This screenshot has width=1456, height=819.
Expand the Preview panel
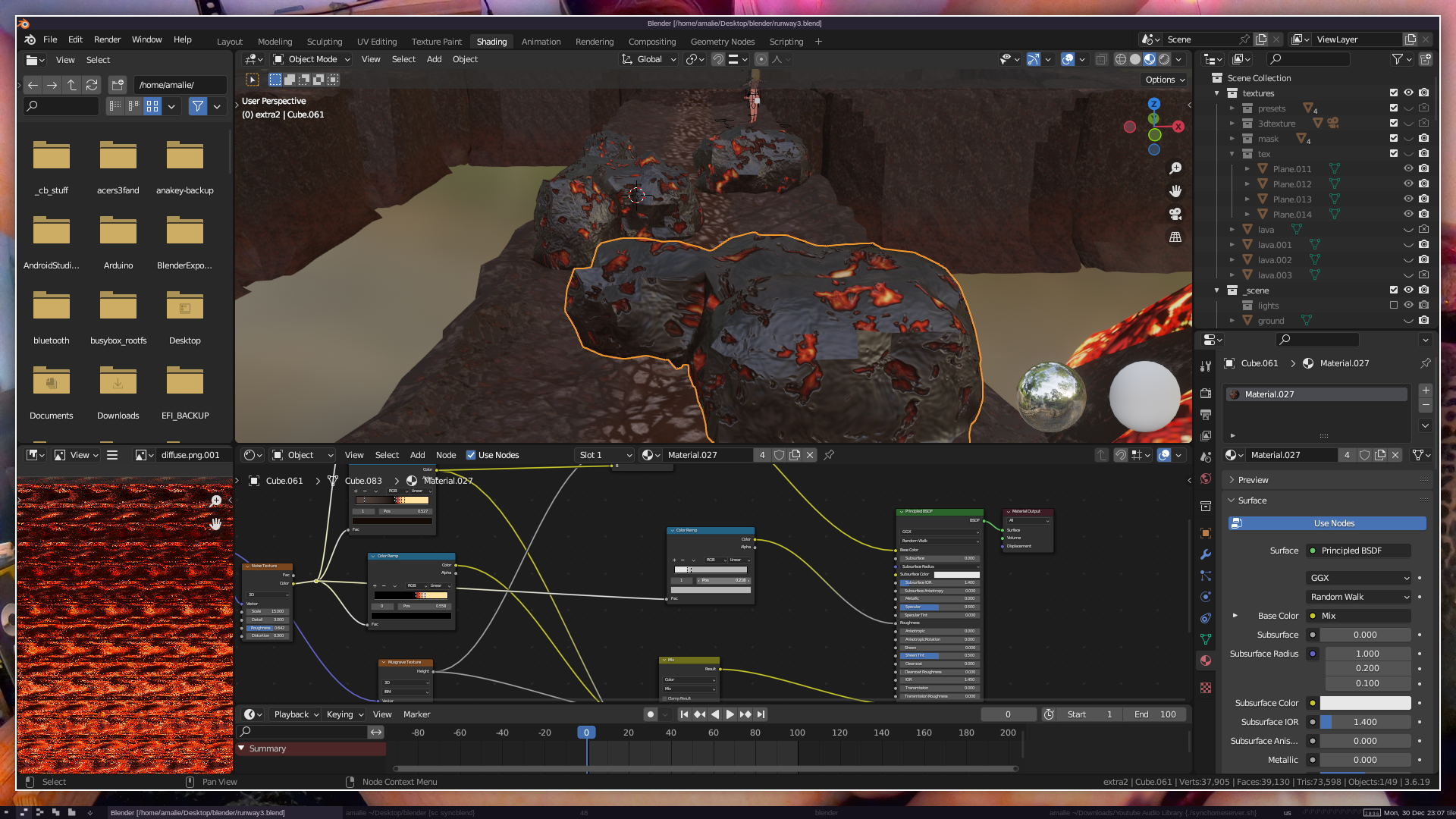1253,480
